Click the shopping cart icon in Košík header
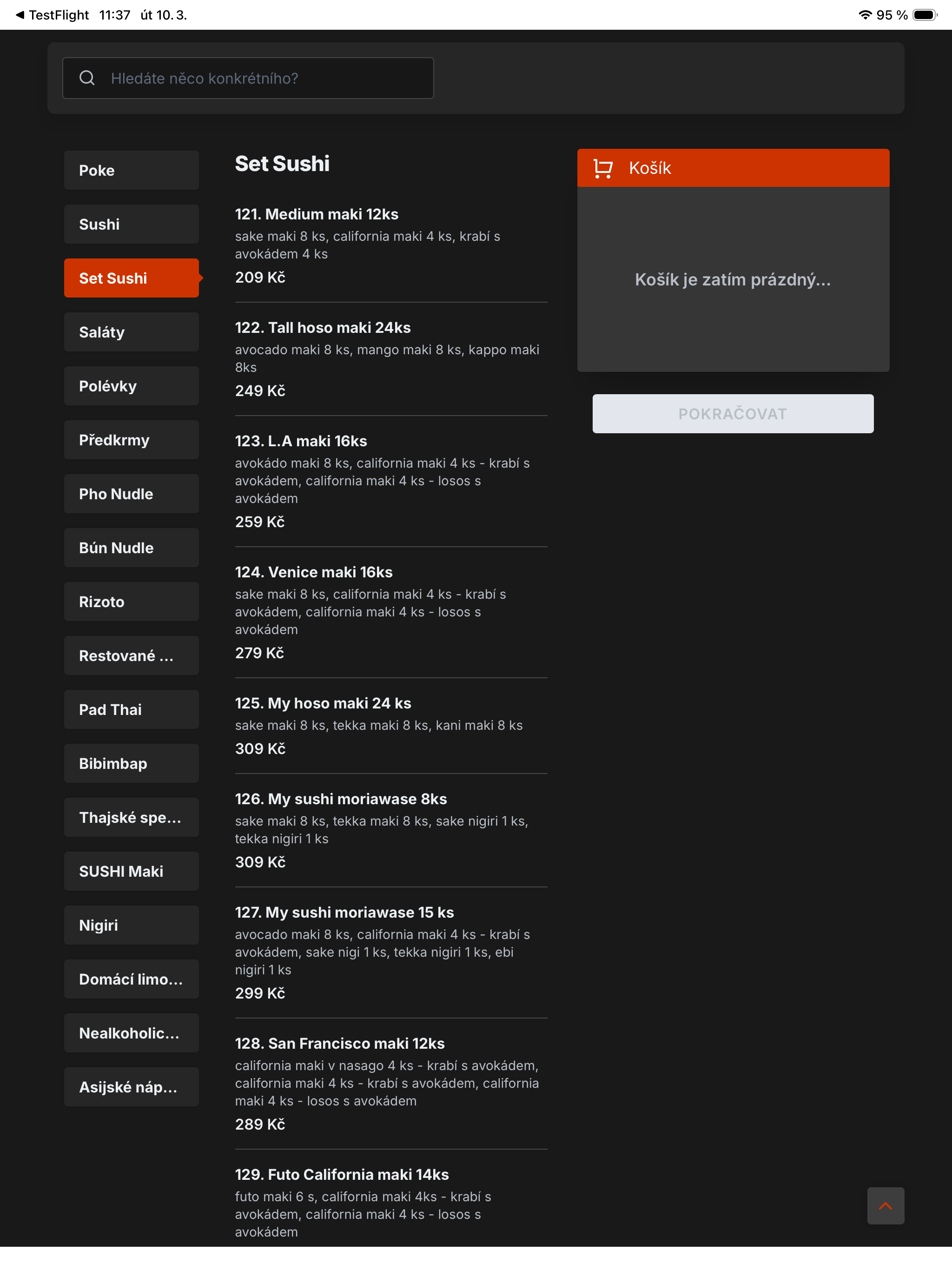Image resolution: width=952 pixels, height=1270 pixels. pos(603,168)
